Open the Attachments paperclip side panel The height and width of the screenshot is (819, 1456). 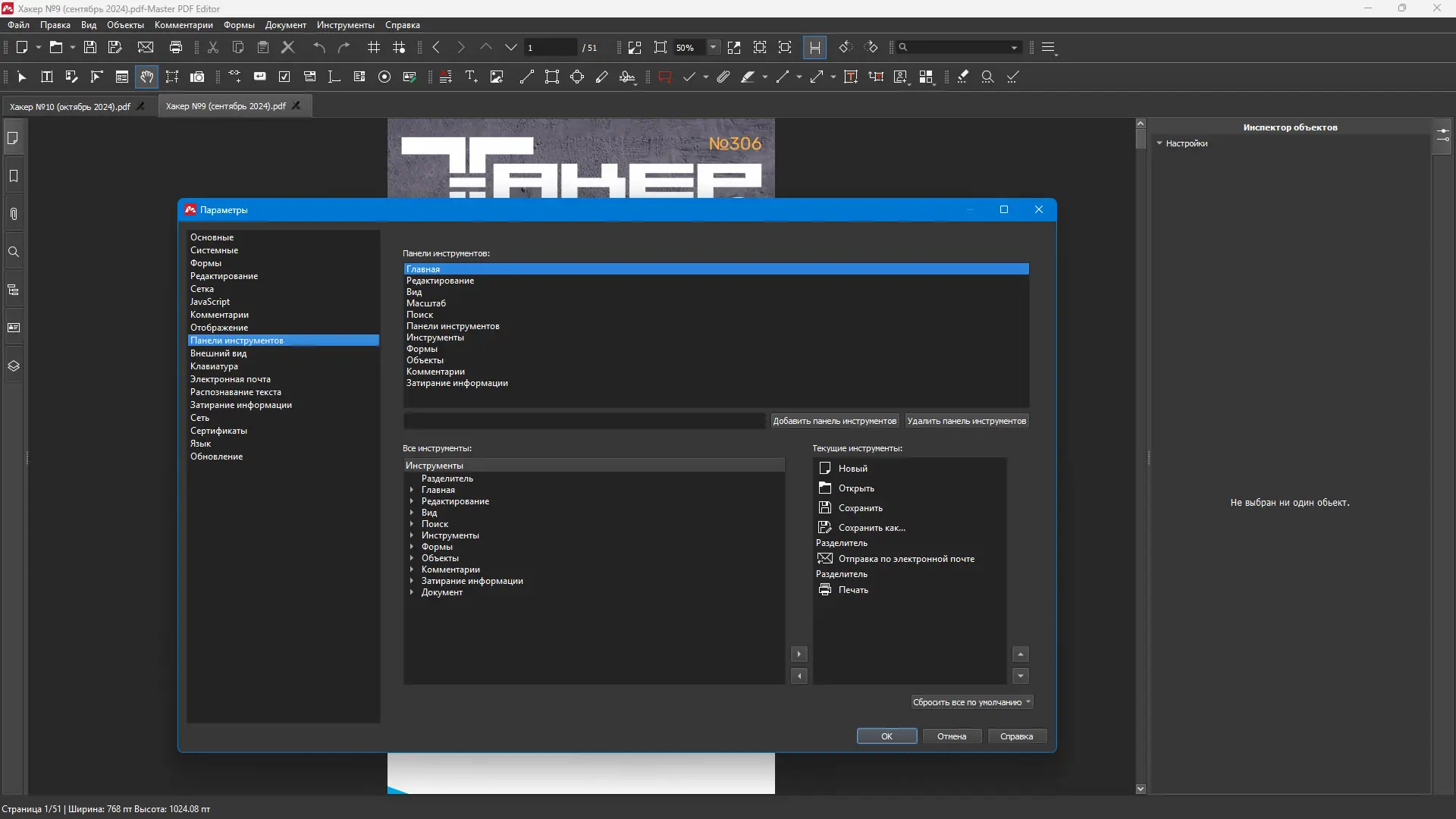pyautogui.click(x=14, y=214)
